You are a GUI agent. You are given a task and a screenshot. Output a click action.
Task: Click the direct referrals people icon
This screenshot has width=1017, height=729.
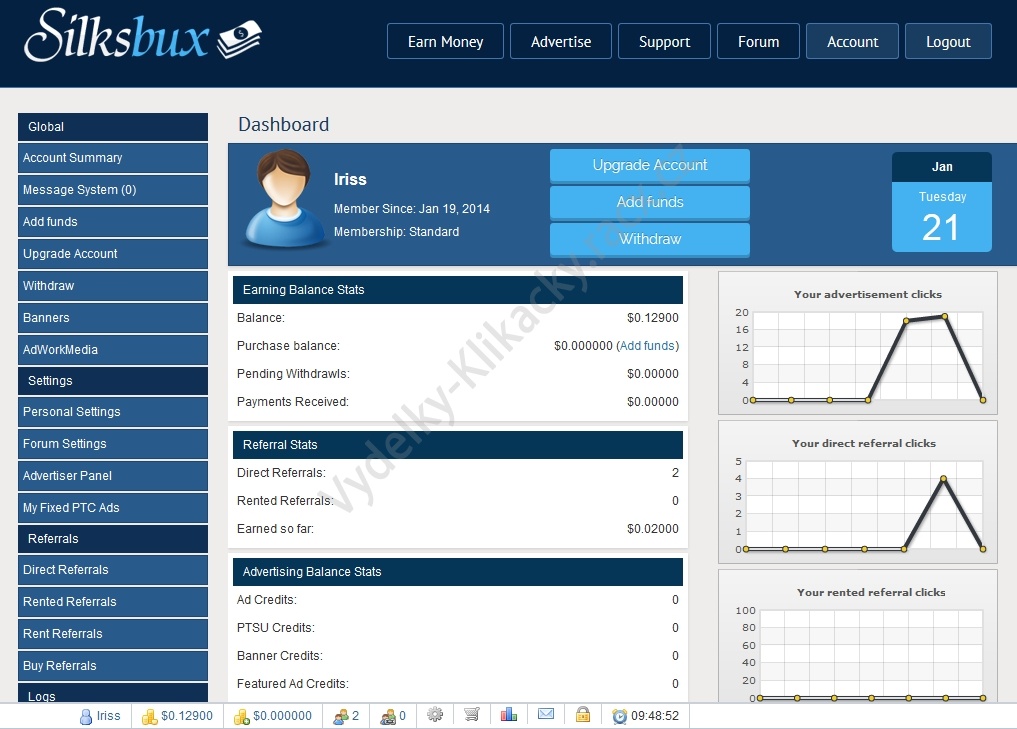pyautogui.click(x=341, y=716)
